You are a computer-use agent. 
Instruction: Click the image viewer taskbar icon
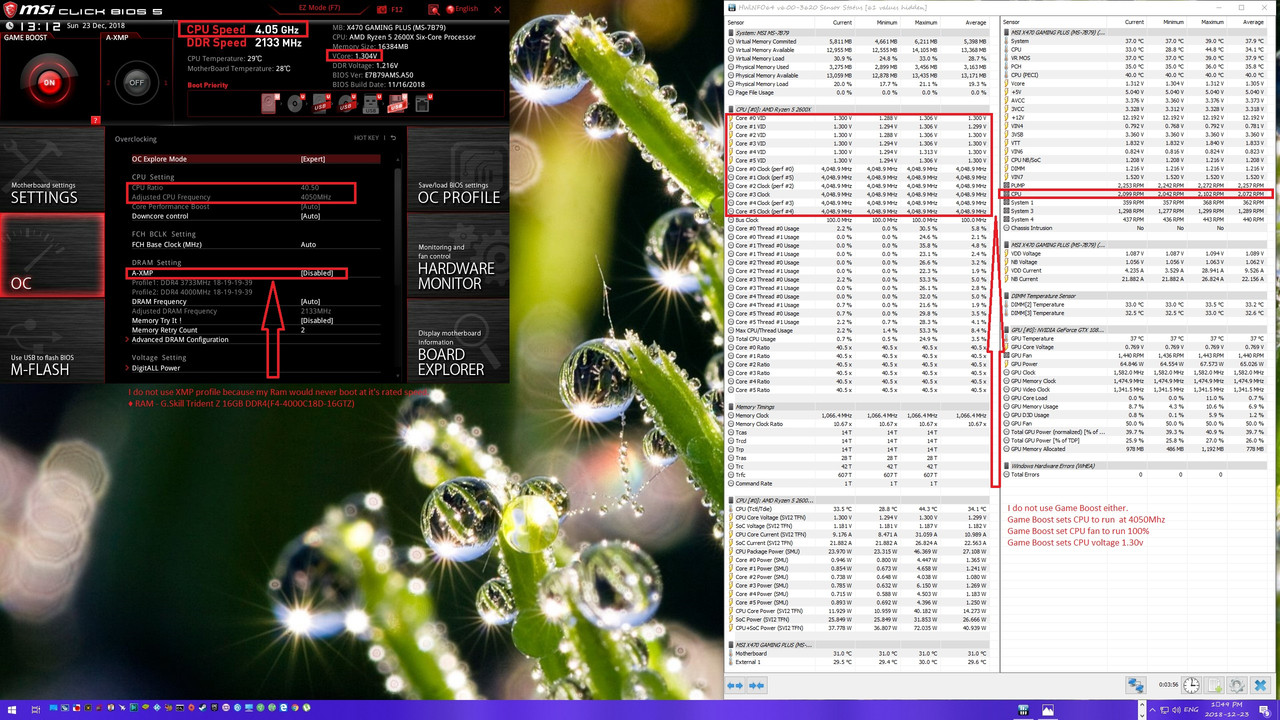click(1047, 710)
